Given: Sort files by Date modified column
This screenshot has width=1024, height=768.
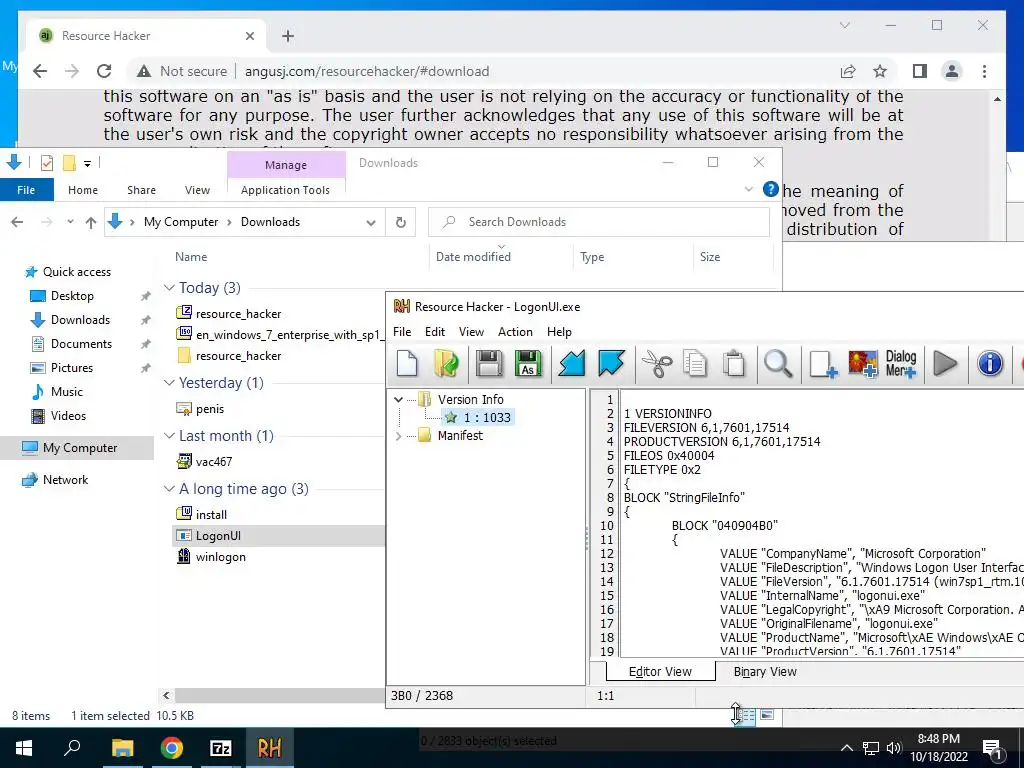Looking at the screenshot, I should pos(473,257).
